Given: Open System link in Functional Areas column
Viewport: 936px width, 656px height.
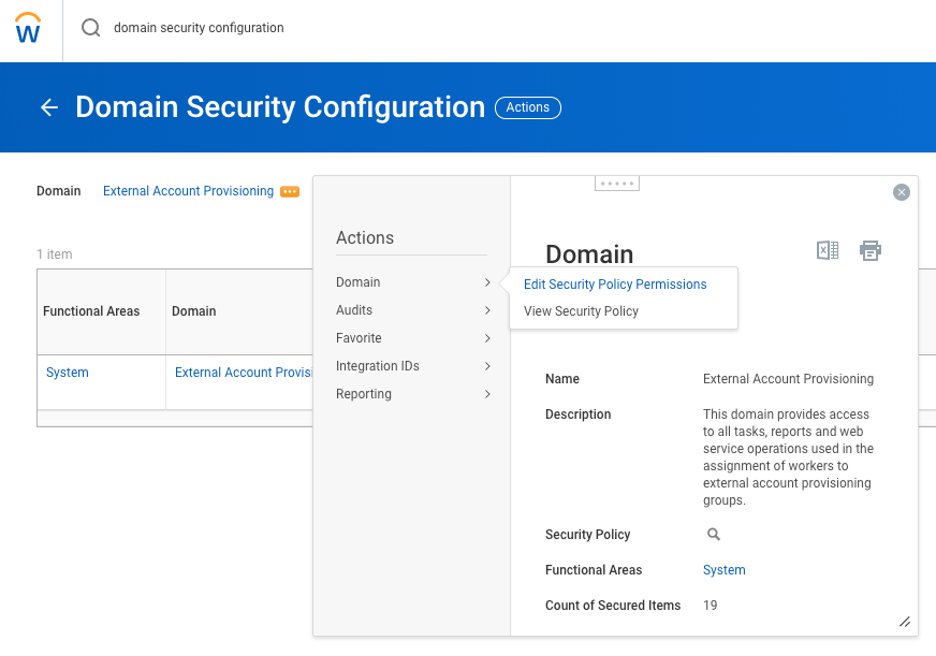Looking at the screenshot, I should pyautogui.click(x=67, y=373).
